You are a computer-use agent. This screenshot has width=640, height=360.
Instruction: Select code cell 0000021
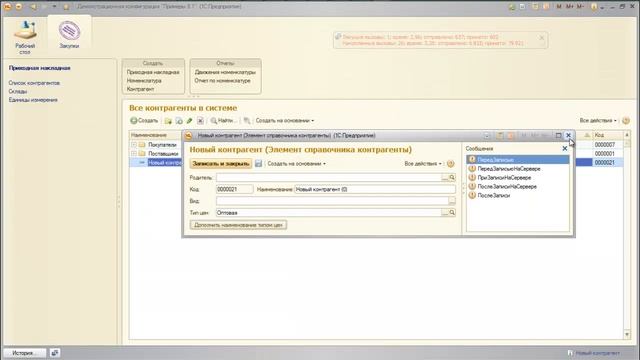(608, 162)
